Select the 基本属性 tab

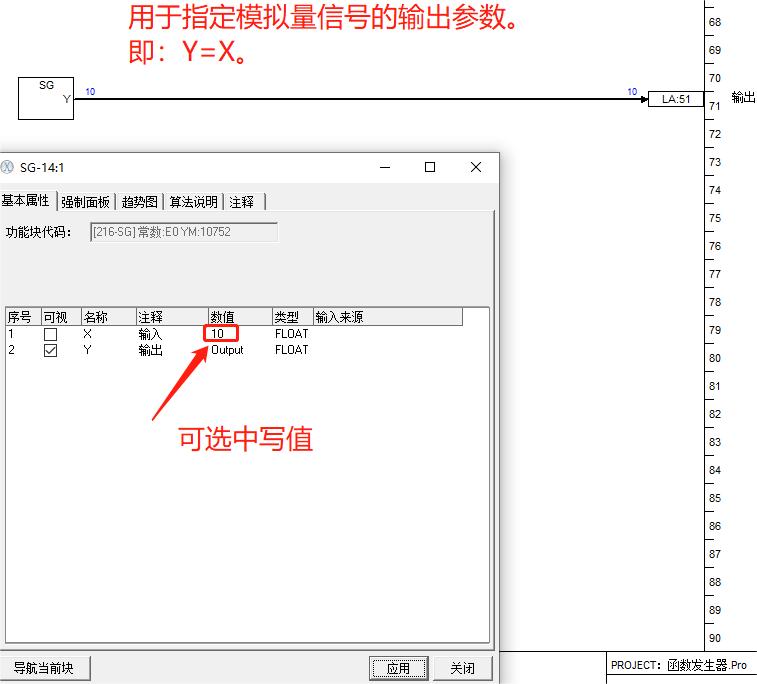[x=26, y=200]
